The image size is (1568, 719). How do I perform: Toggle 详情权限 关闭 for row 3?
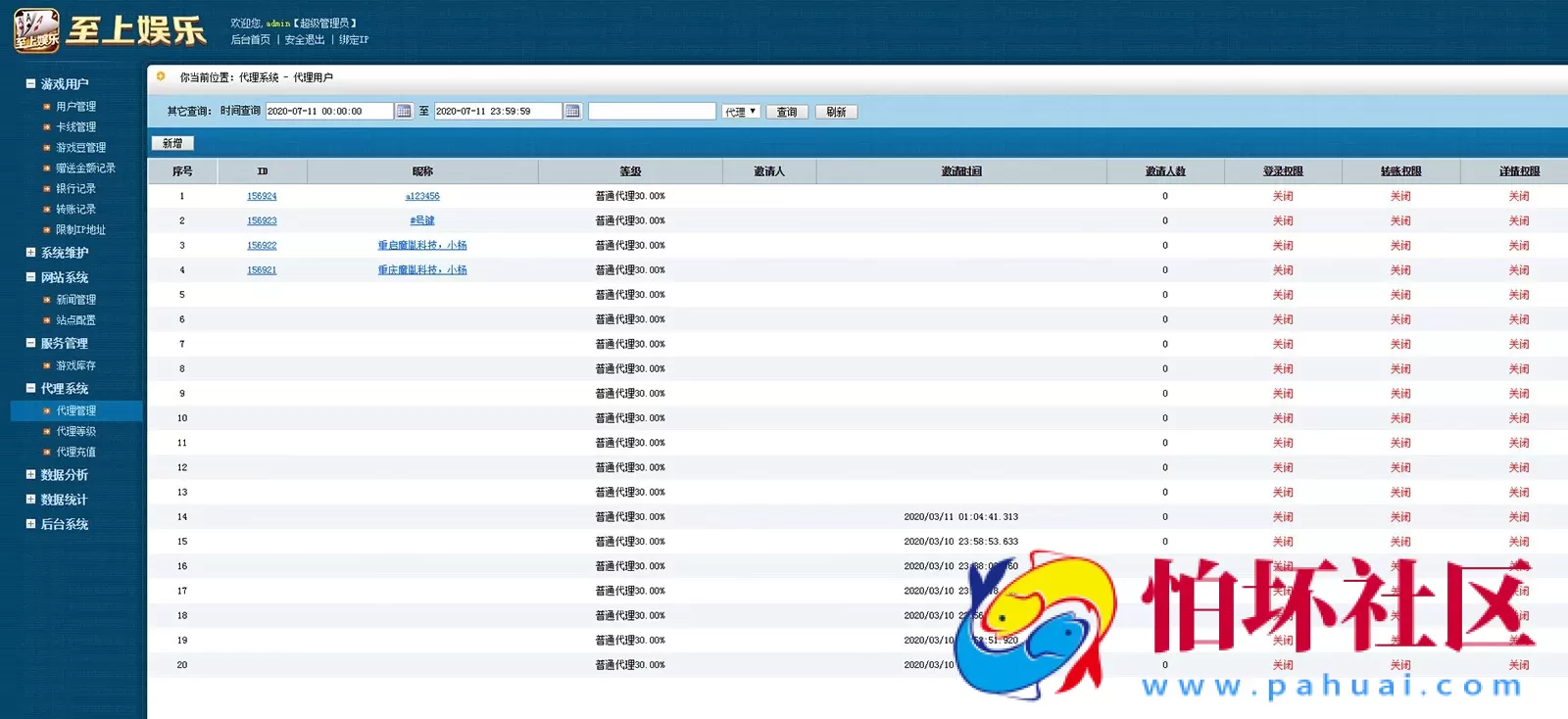(1518, 246)
